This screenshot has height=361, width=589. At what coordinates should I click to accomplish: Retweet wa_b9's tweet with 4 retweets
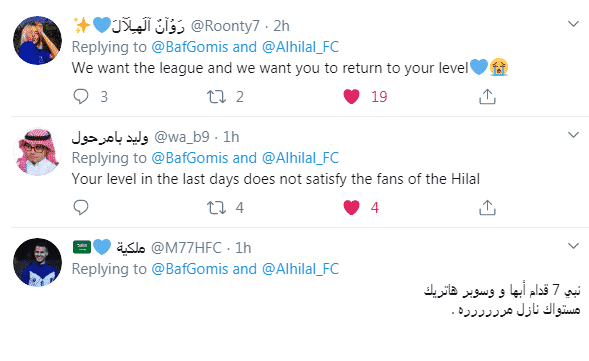tap(216, 207)
